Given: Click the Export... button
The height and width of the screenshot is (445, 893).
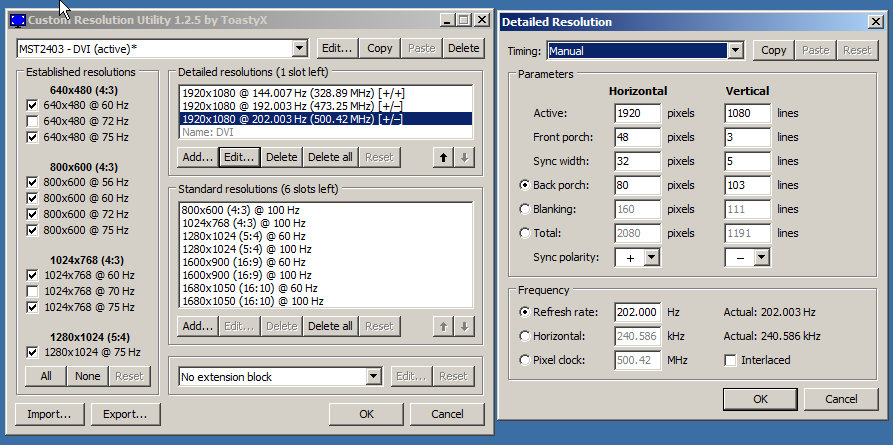Looking at the screenshot, I should (x=125, y=414).
